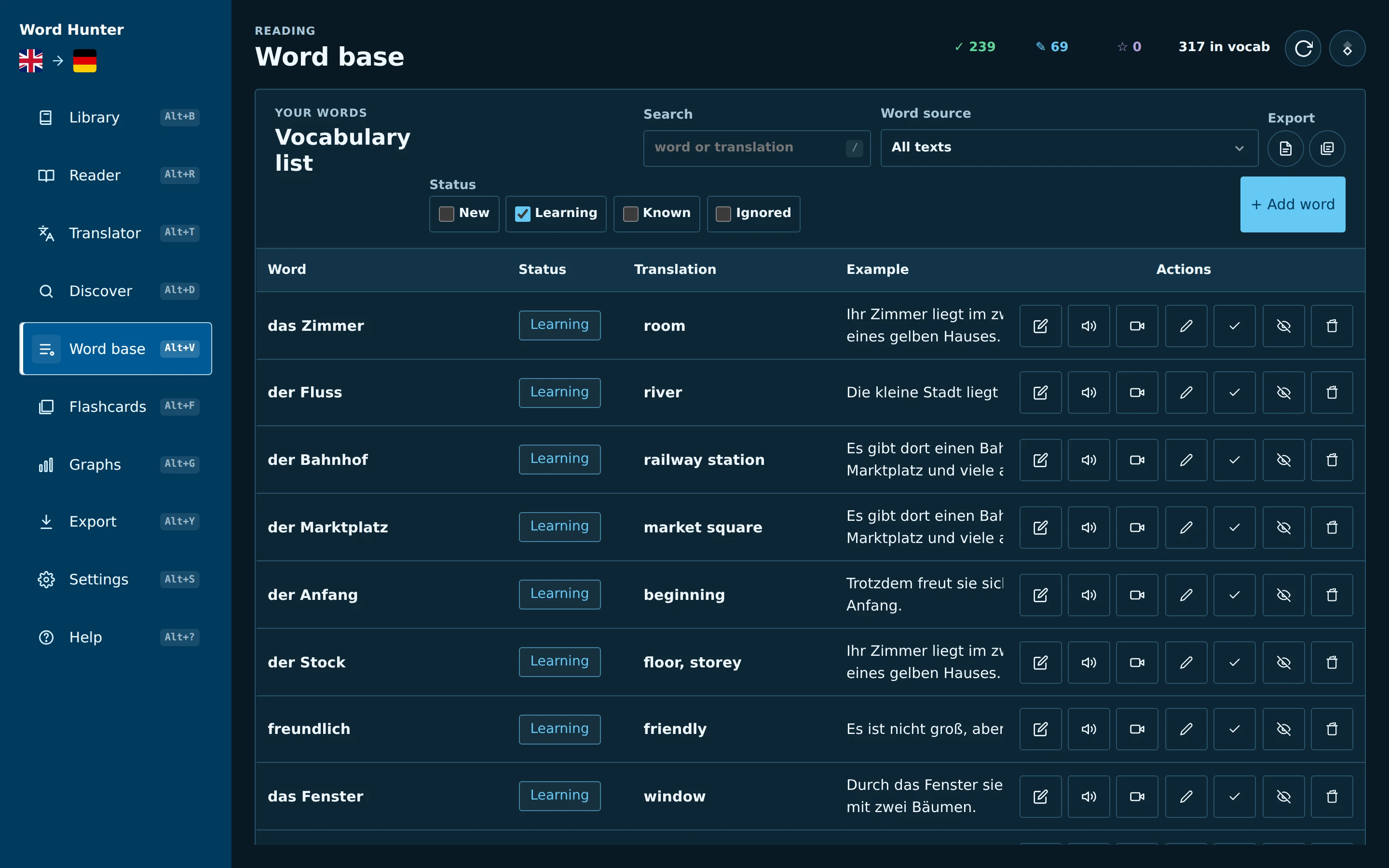Enable the New status checkbox
The image size is (1389, 868).
447,214
